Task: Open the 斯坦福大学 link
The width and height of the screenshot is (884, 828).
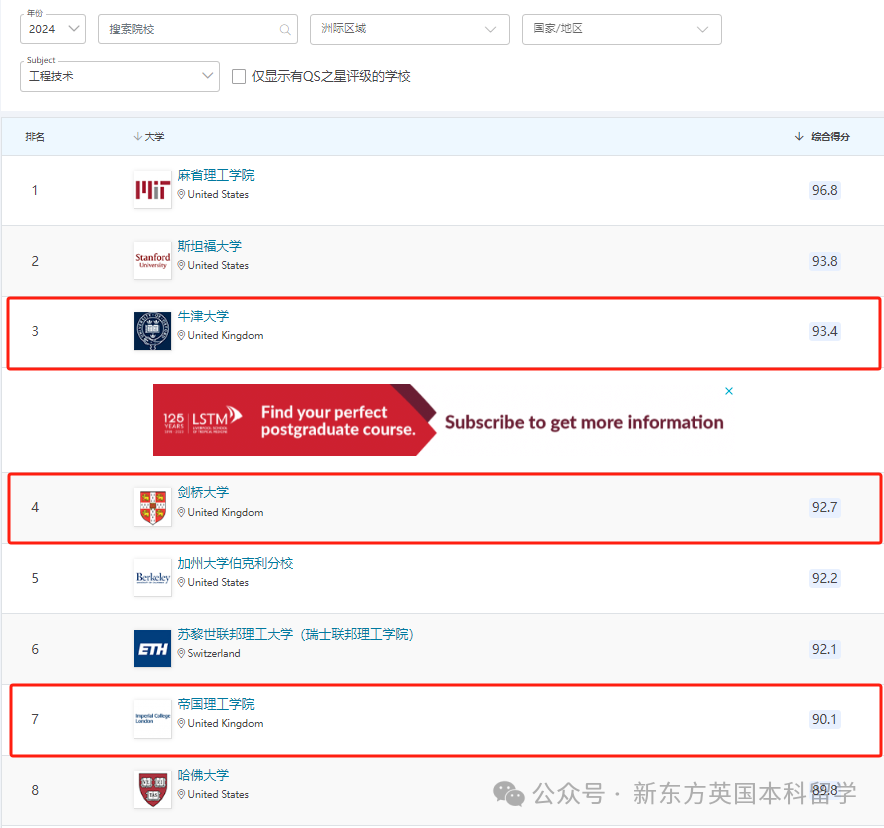Action: click(x=210, y=246)
